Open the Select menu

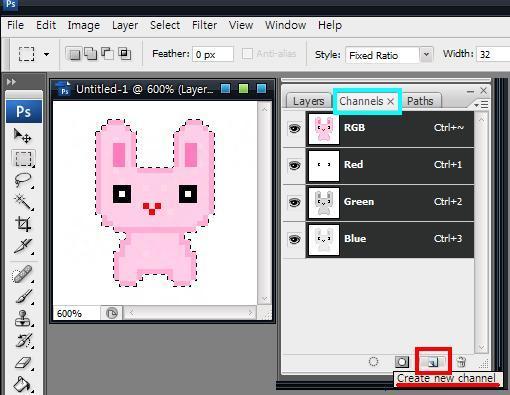coord(165,25)
